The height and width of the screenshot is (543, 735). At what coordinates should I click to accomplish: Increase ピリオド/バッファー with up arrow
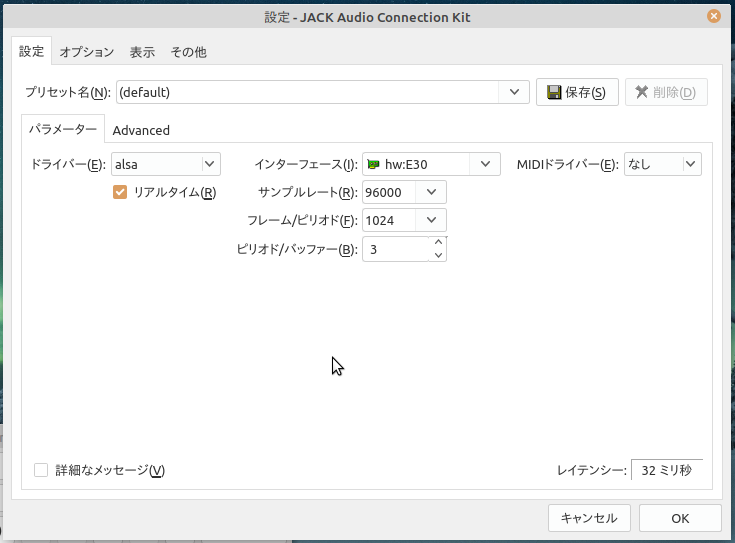[438, 242]
